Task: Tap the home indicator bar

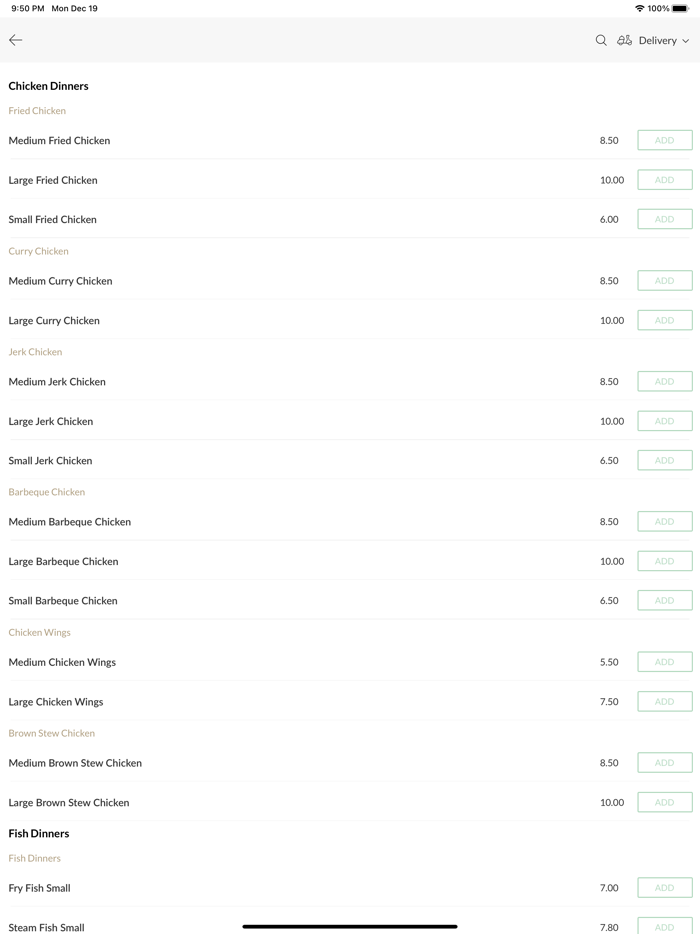Action: coord(350,926)
